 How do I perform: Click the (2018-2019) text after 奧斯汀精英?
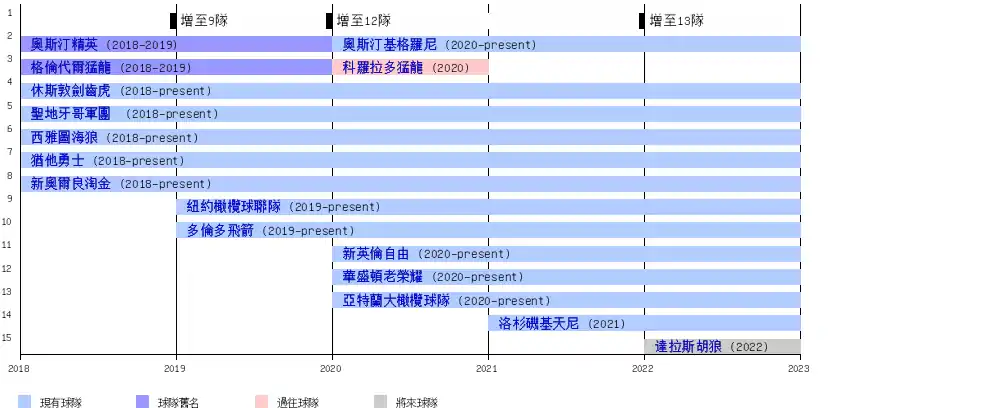pos(142,45)
